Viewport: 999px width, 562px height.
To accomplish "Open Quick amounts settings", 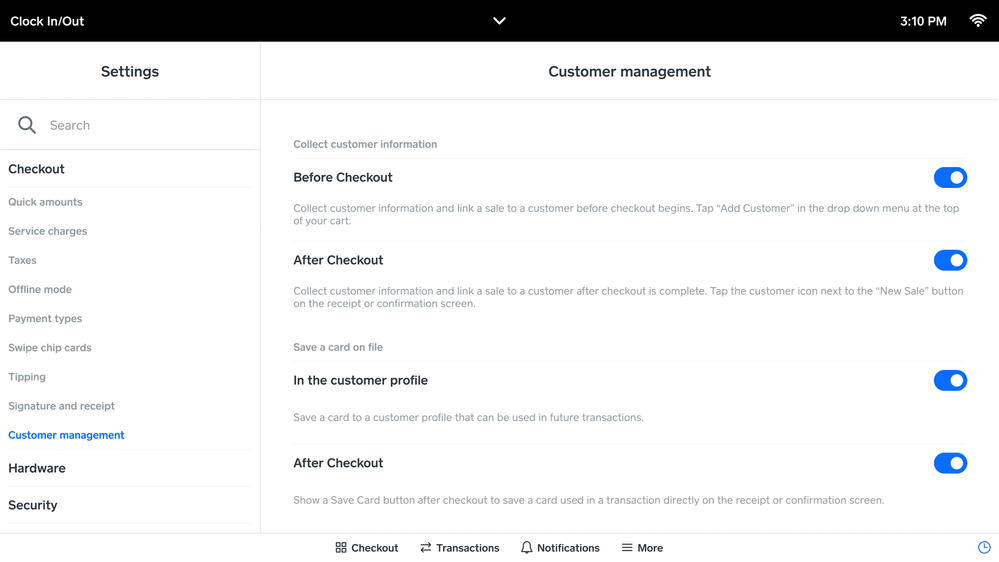I will point(45,202).
